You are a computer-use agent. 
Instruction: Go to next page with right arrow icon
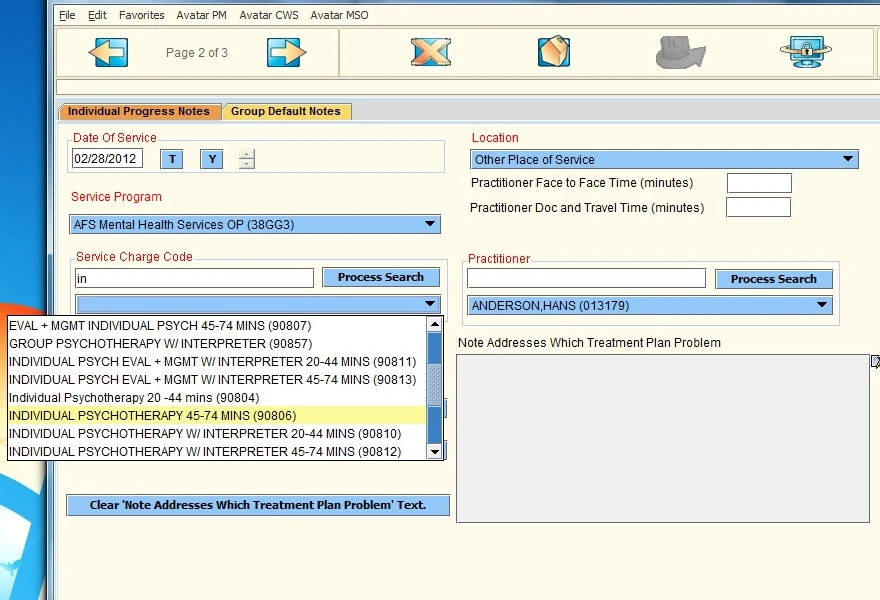click(x=286, y=51)
